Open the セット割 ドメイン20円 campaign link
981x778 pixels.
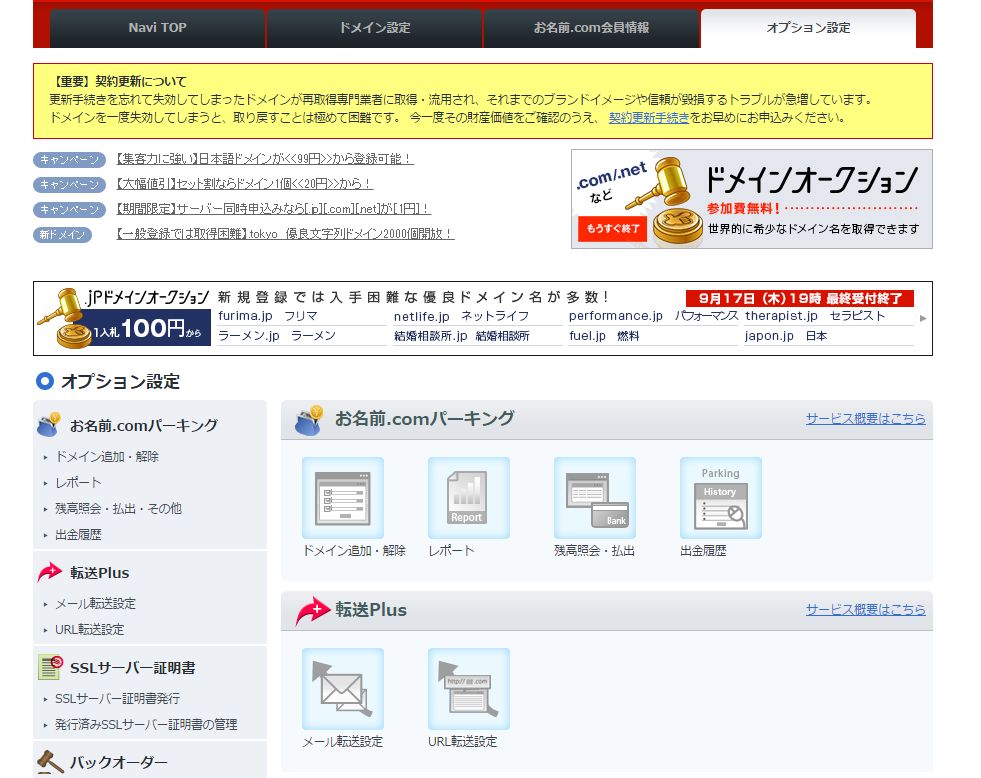point(244,184)
